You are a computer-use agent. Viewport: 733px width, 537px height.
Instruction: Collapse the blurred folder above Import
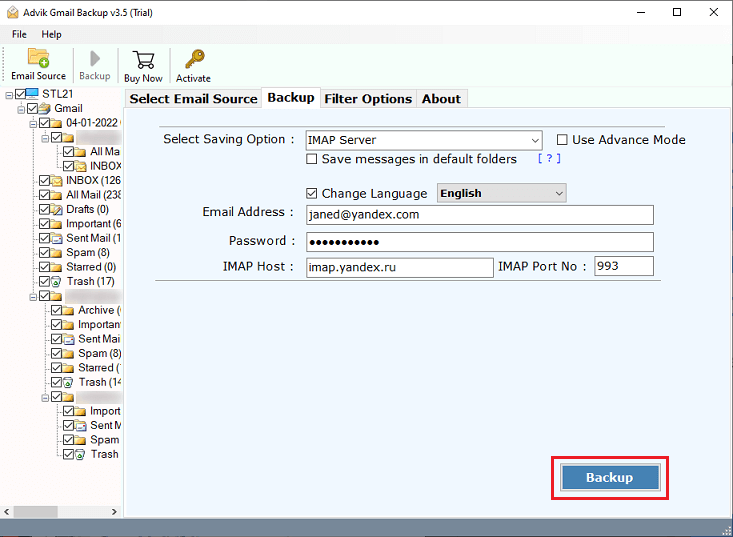click(x=45, y=398)
